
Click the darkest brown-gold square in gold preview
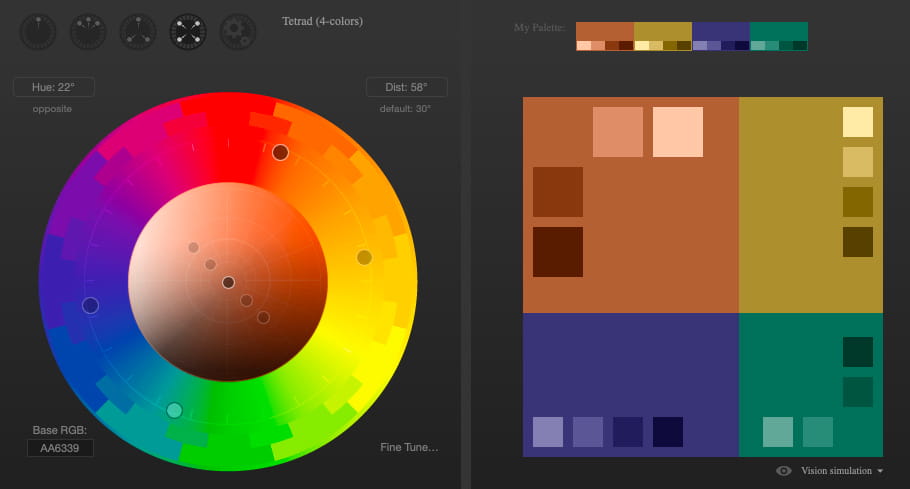pyautogui.click(x=858, y=242)
